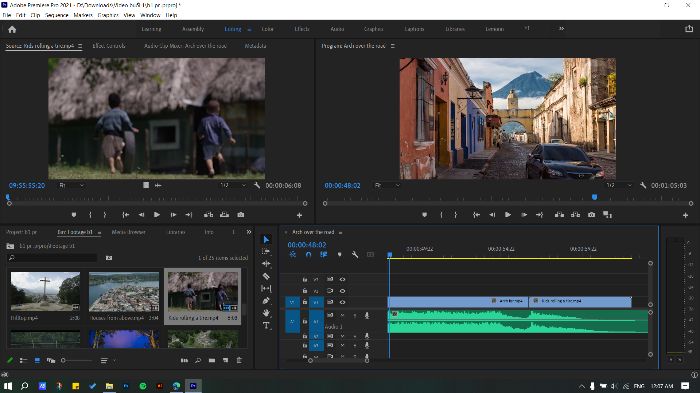The width and height of the screenshot is (700, 393).
Task: Switch to Assembly workspace
Action: tap(193, 29)
